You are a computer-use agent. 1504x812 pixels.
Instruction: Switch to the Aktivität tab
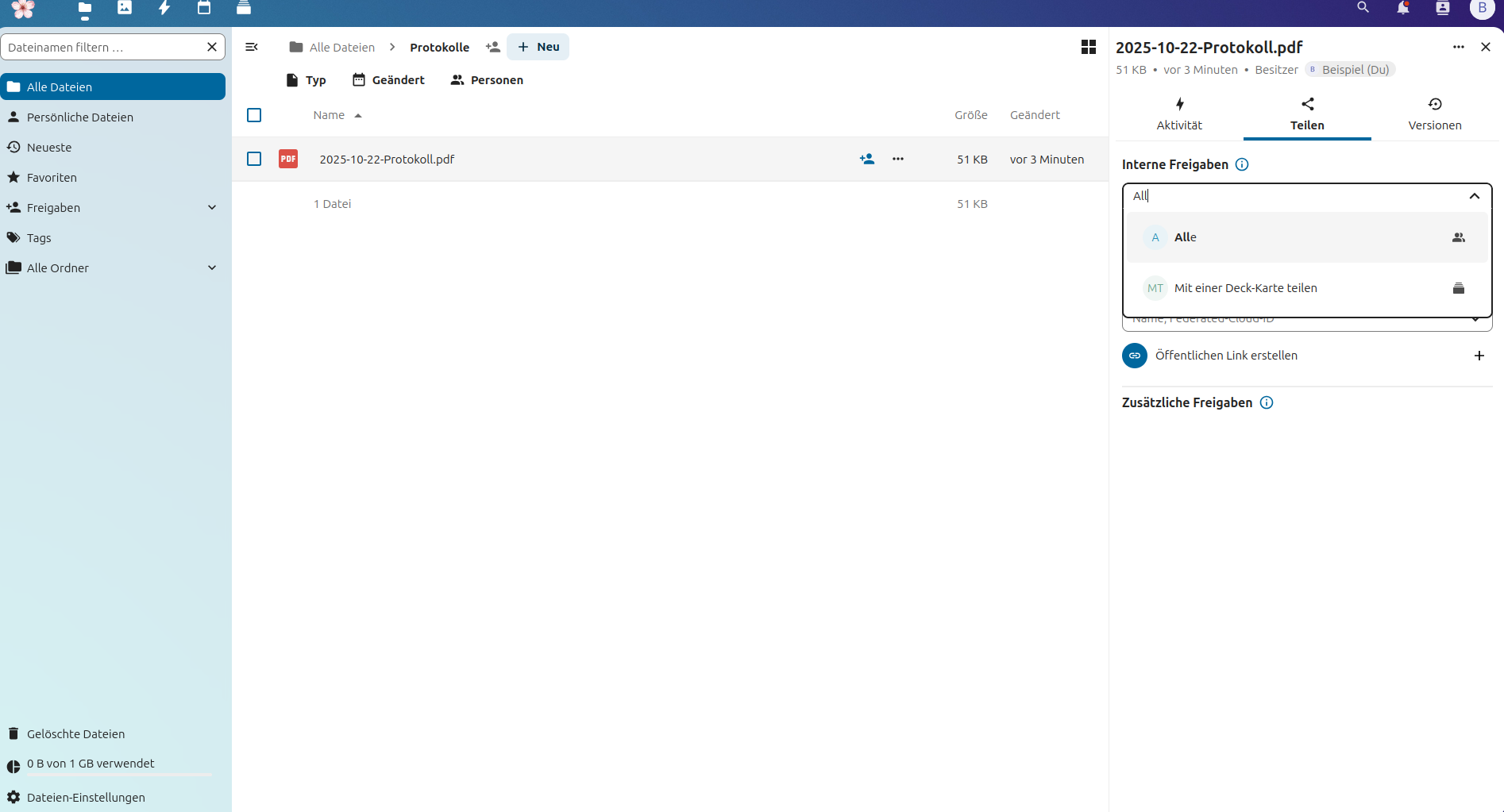click(1179, 114)
